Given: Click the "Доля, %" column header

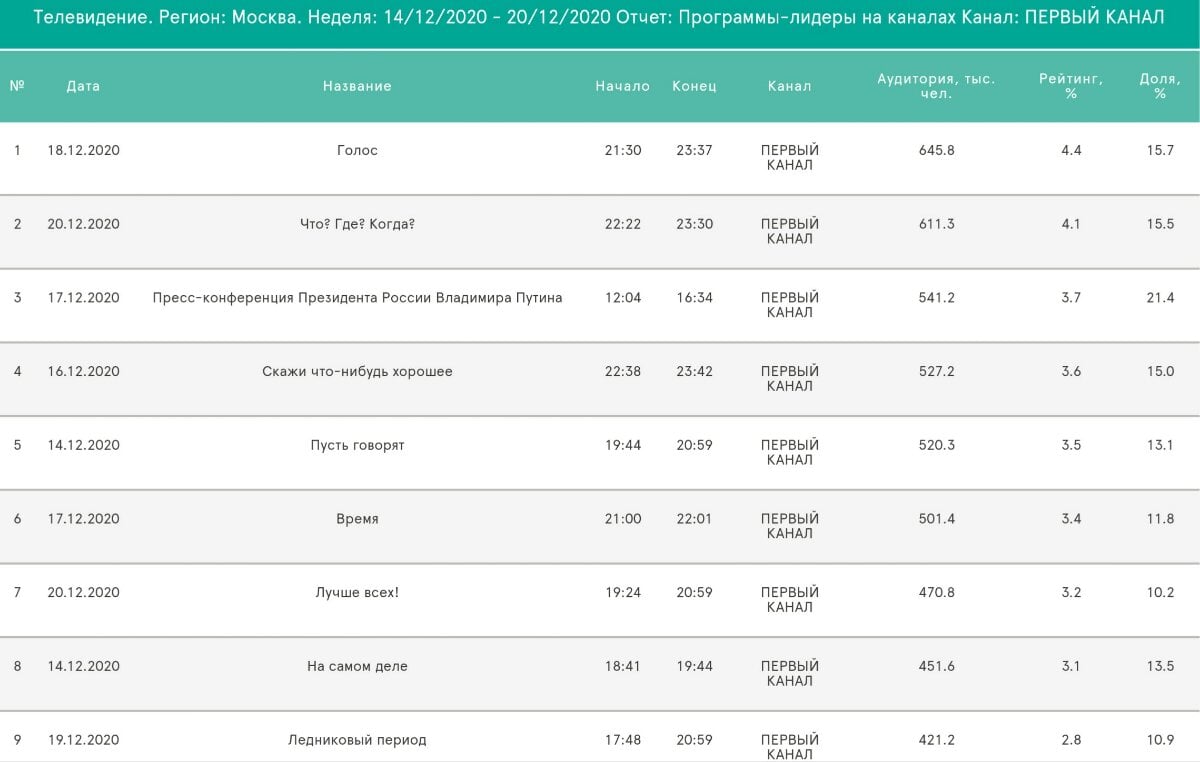Looking at the screenshot, I should click(1160, 86).
